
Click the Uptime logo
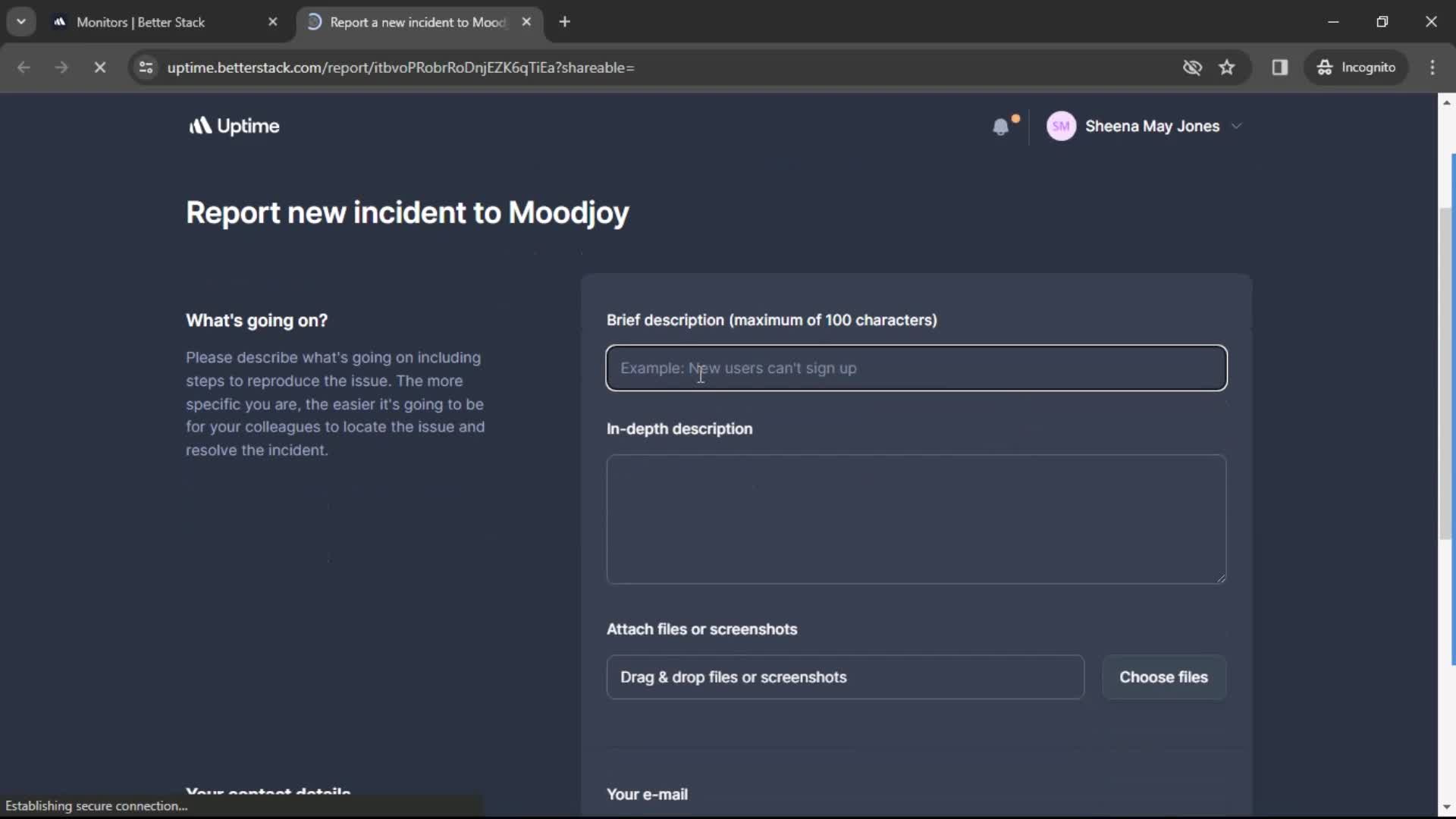click(x=234, y=126)
